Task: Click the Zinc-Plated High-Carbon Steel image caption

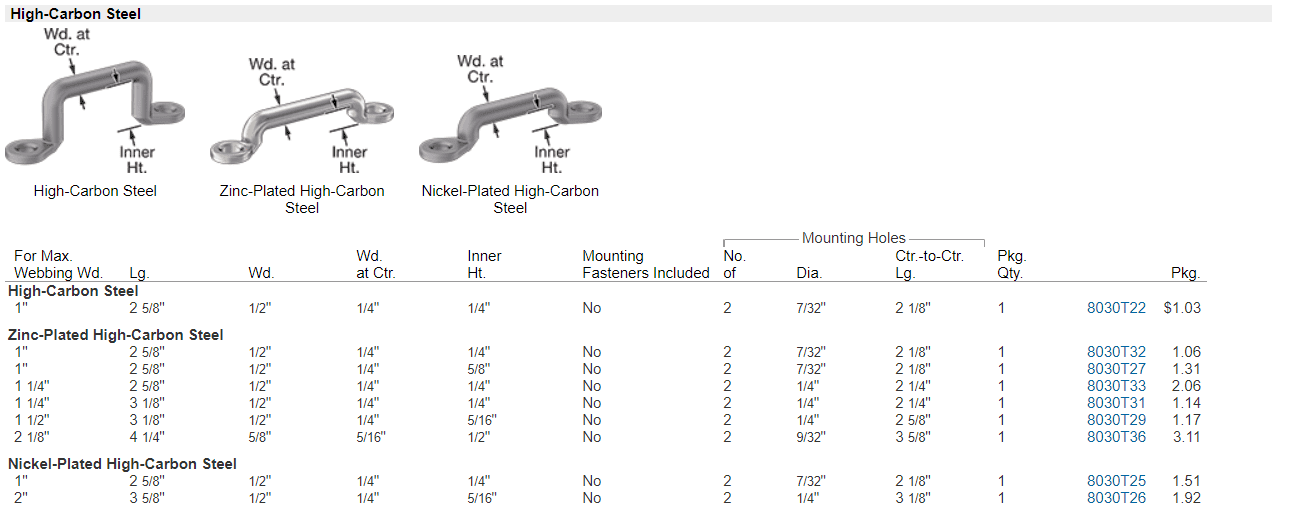Action: (x=302, y=199)
